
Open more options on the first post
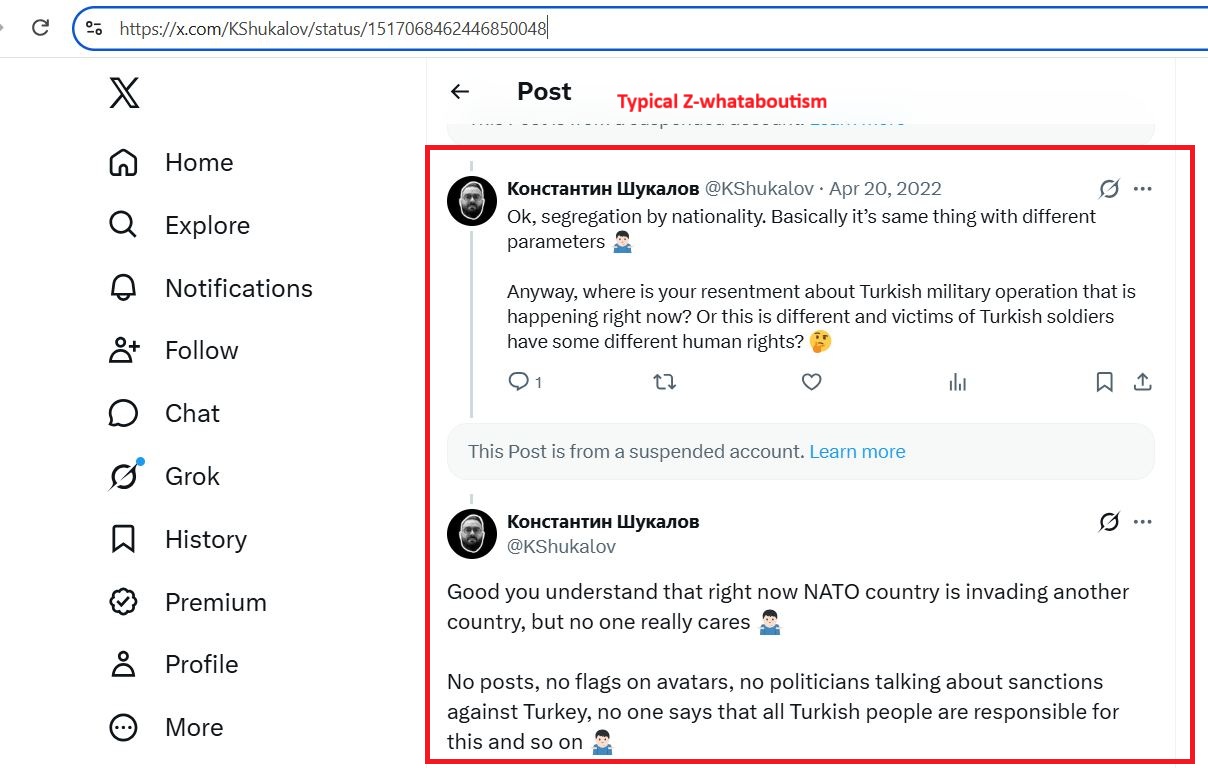pyautogui.click(x=1143, y=189)
